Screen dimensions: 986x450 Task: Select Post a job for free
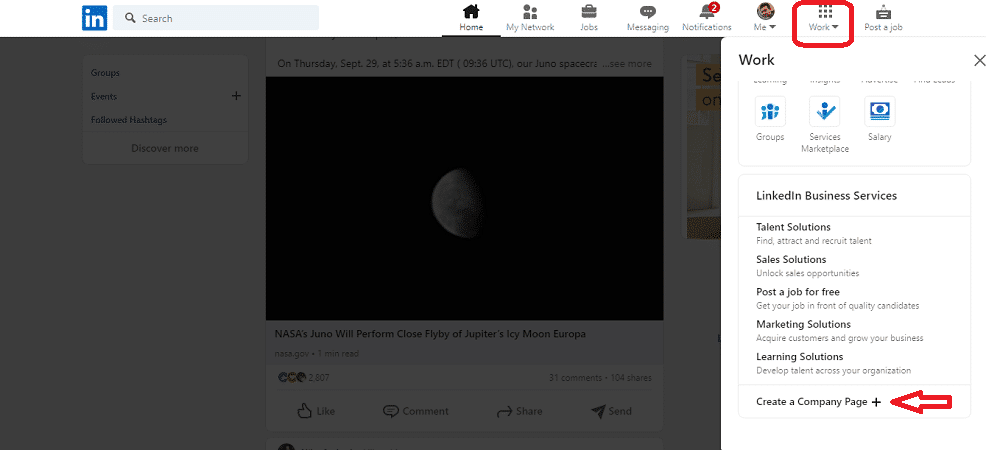pos(797,292)
